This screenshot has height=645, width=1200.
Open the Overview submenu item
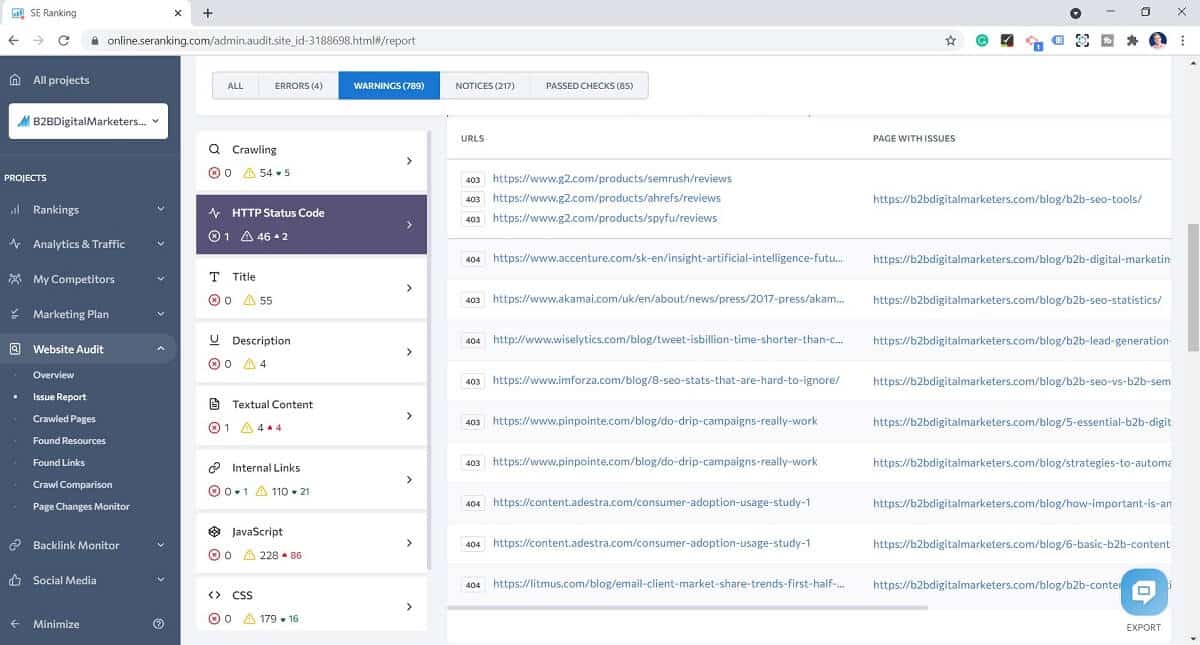coord(54,375)
